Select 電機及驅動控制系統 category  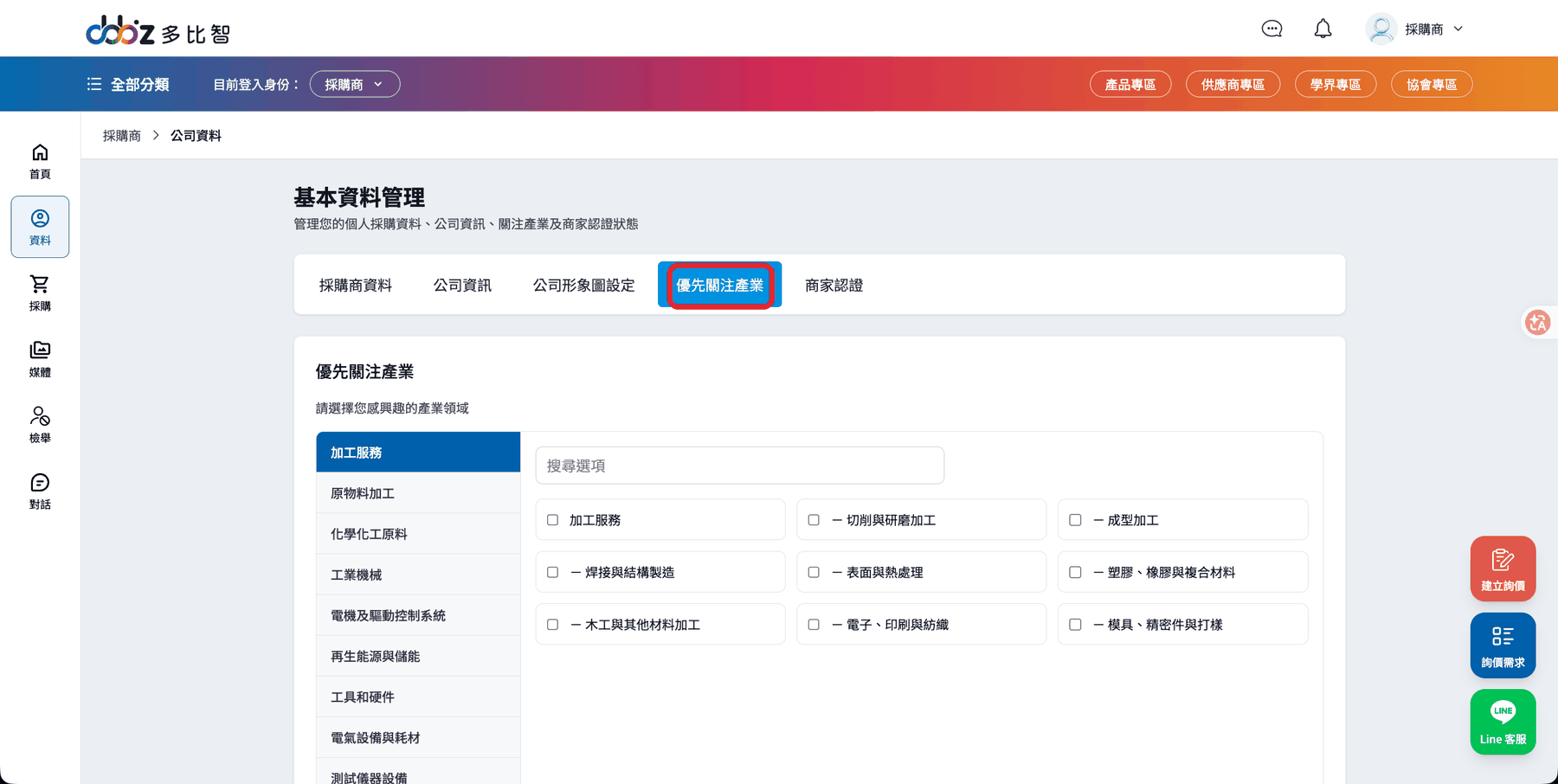[x=418, y=615]
